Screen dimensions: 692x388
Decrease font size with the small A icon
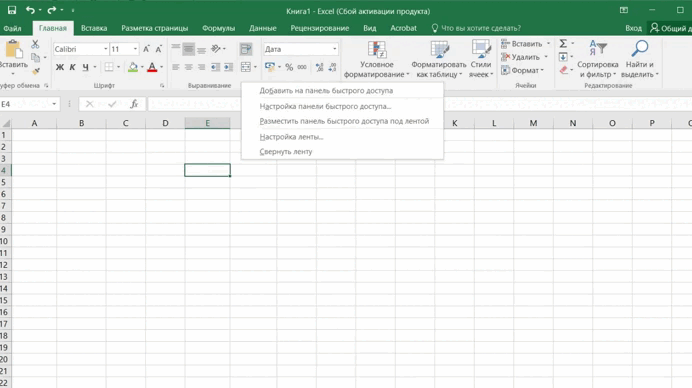click(158, 49)
